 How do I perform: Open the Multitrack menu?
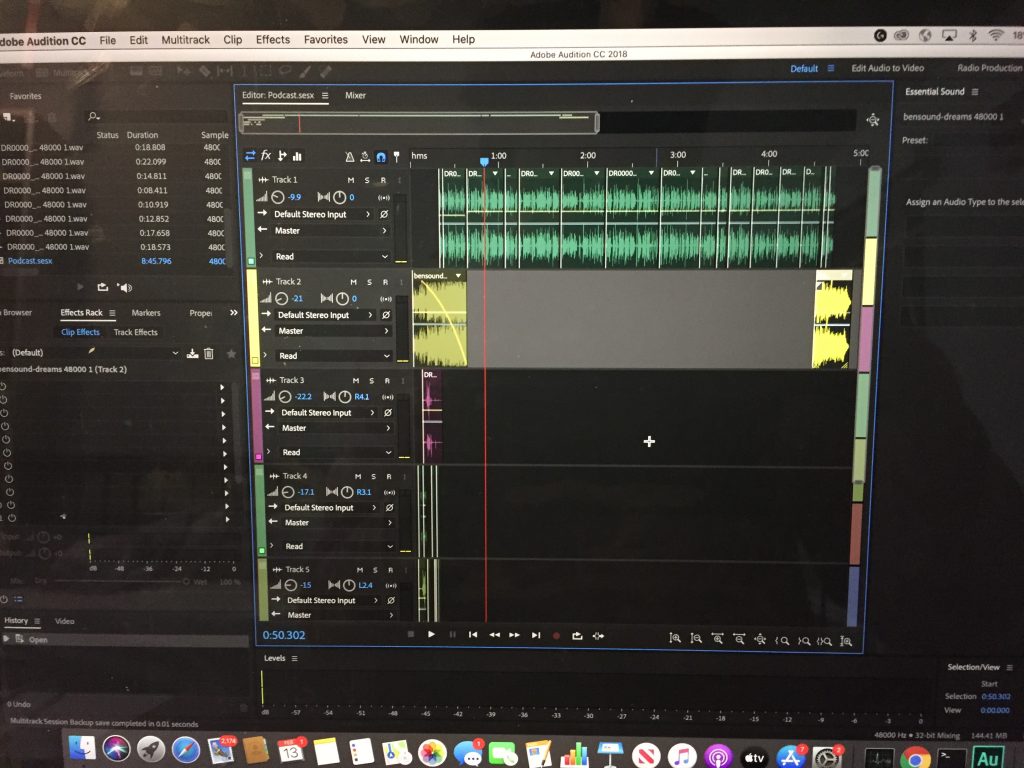coord(185,40)
